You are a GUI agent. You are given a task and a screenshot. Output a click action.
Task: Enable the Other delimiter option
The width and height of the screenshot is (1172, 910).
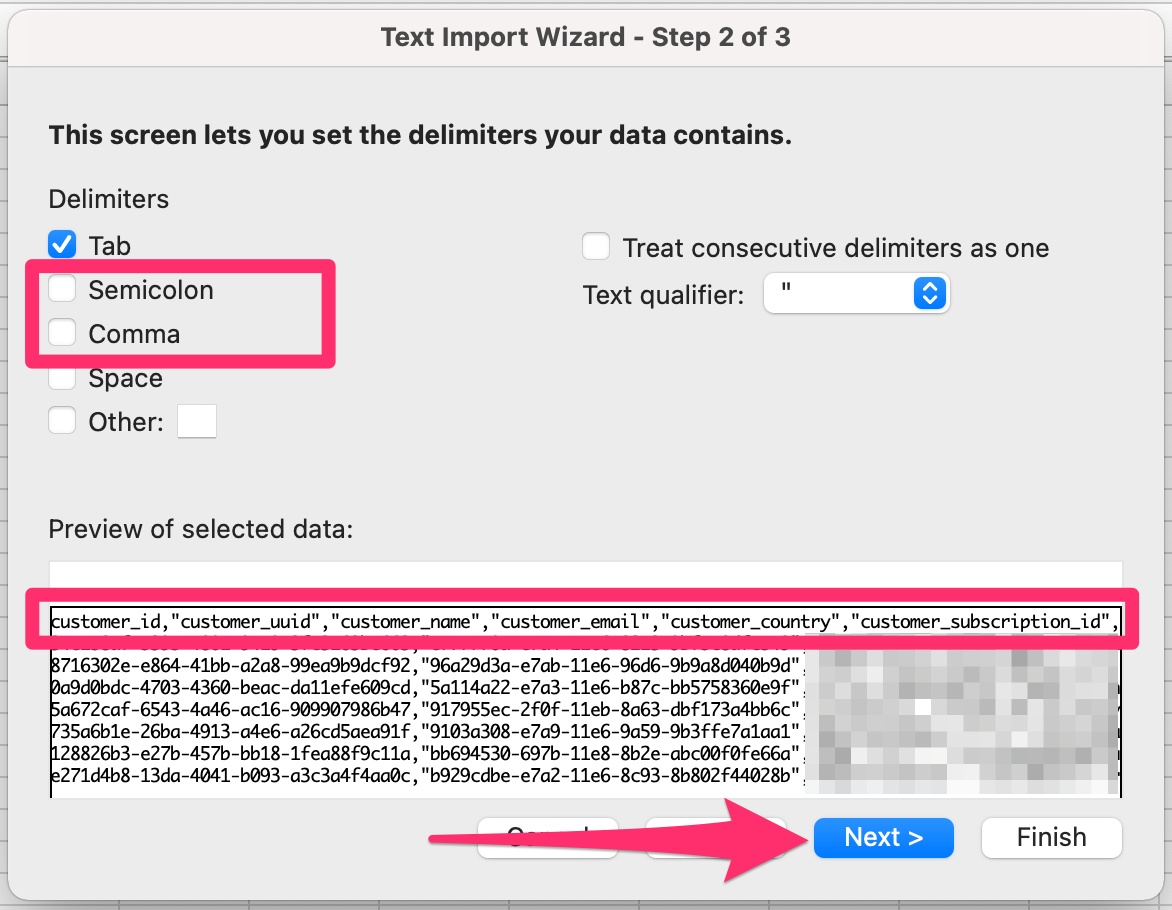coord(61,420)
